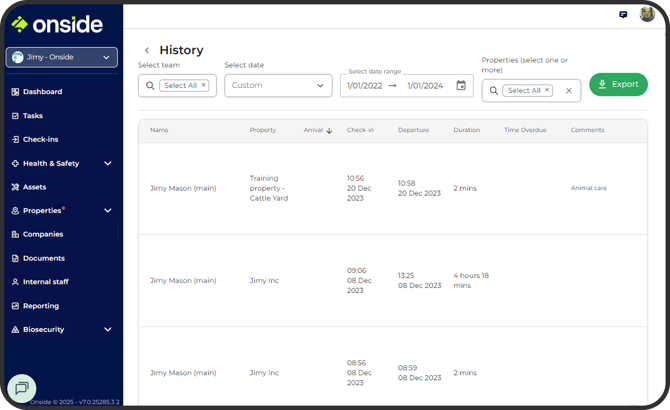Open the user profile avatar
The width and height of the screenshot is (670, 410).
(x=647, y=14)
